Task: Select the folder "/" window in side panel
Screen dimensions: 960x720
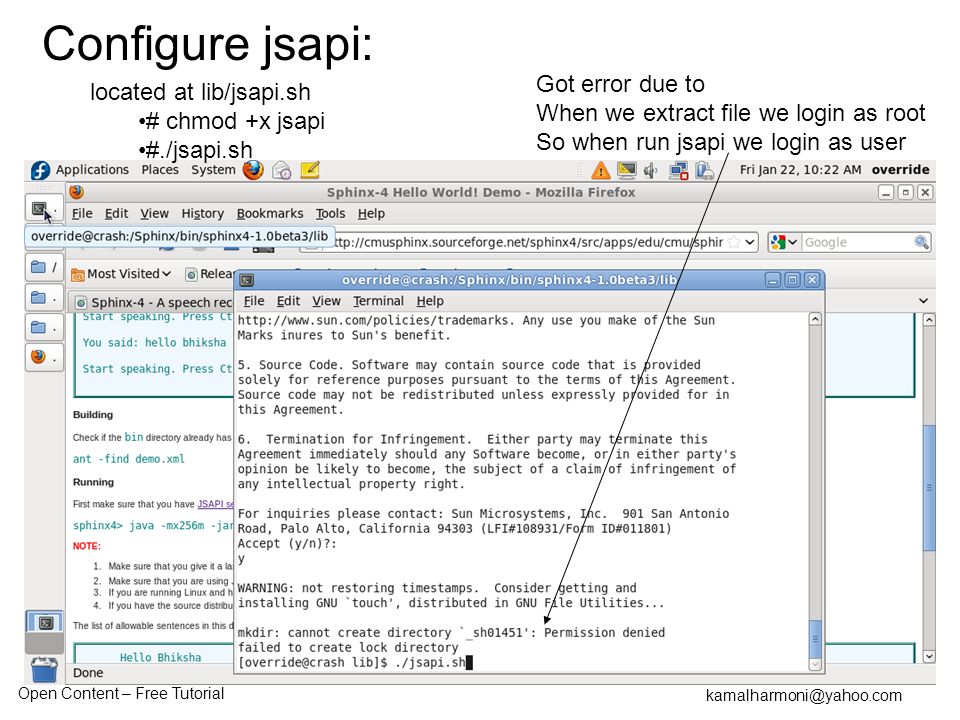Action: point(44,267)
